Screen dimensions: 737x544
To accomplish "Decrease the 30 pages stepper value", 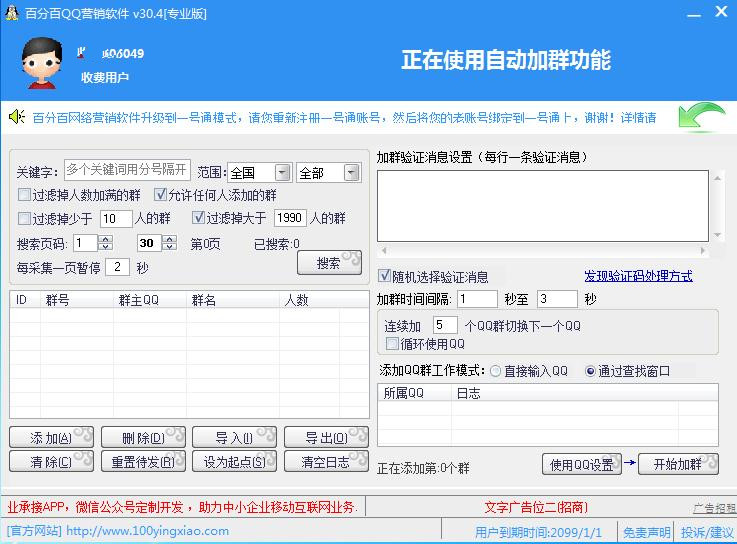I will (169, 247).
